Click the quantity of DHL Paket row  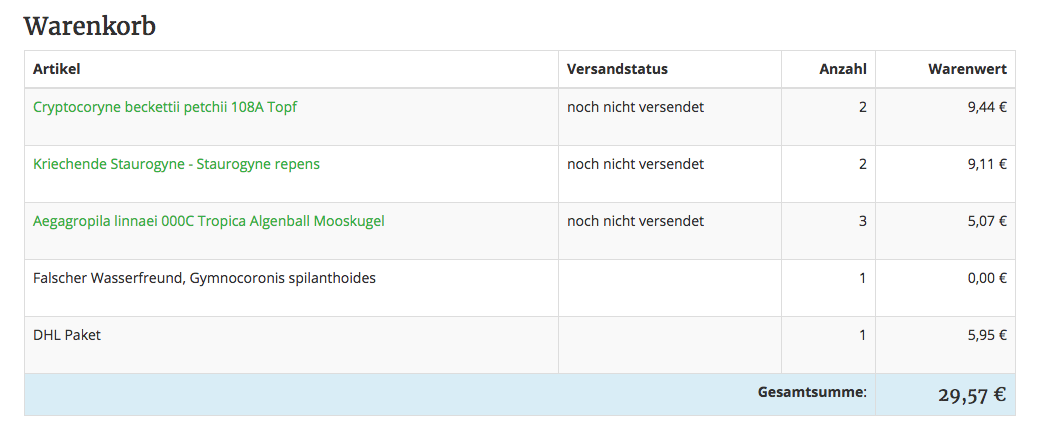click(862, 335)
